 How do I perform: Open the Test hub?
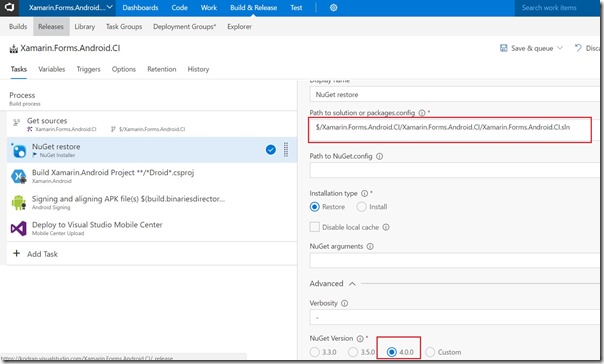pyautogui.click(x=296, y=8)
